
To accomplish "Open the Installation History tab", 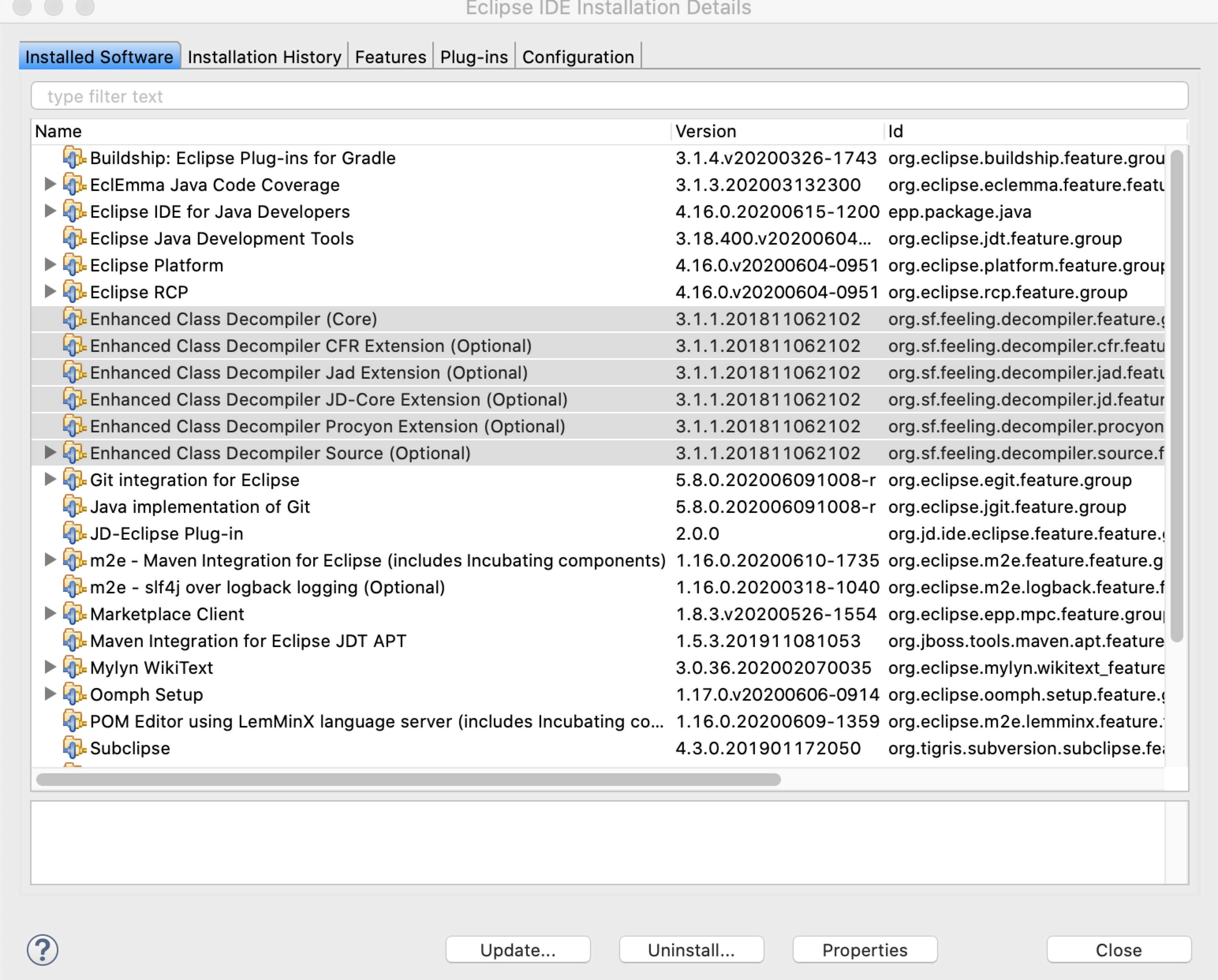I will [264, 56].
